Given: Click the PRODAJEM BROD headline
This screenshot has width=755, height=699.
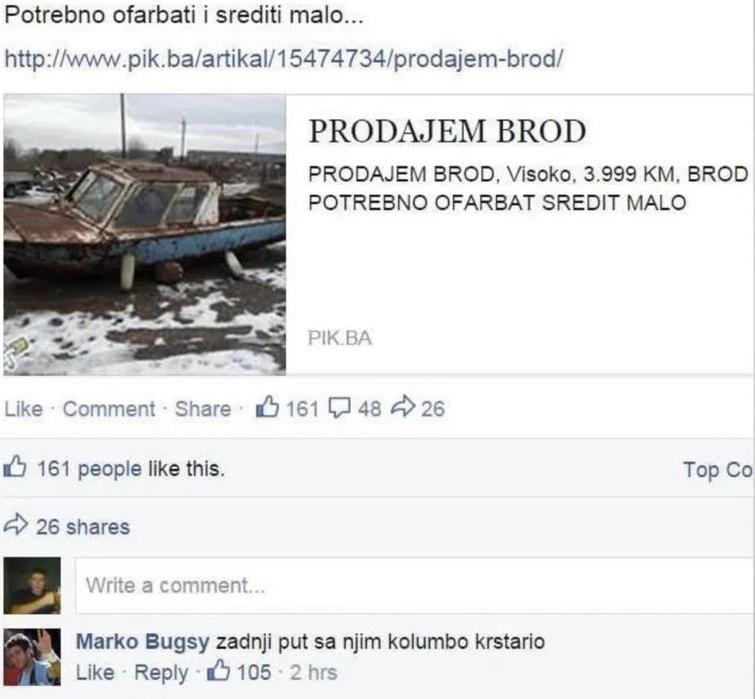Looking at the screenshot, I should (x=447, y=131).
